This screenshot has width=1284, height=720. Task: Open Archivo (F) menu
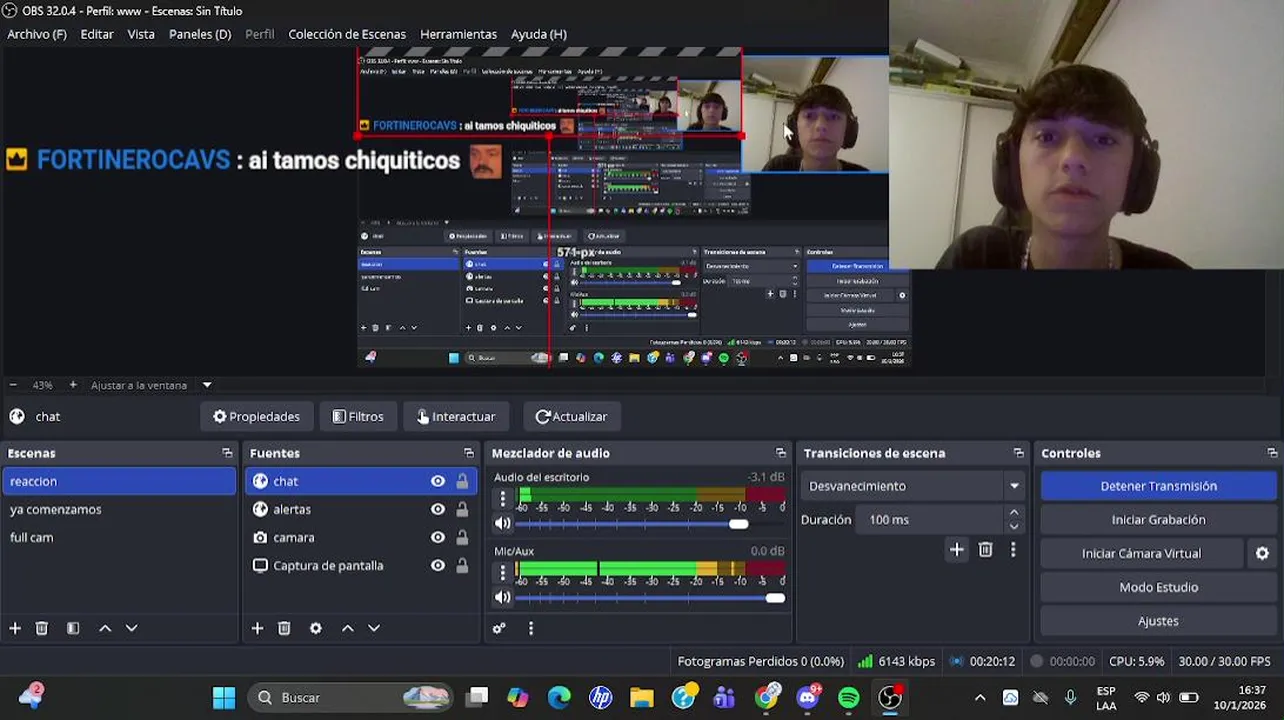click(37, 34)
